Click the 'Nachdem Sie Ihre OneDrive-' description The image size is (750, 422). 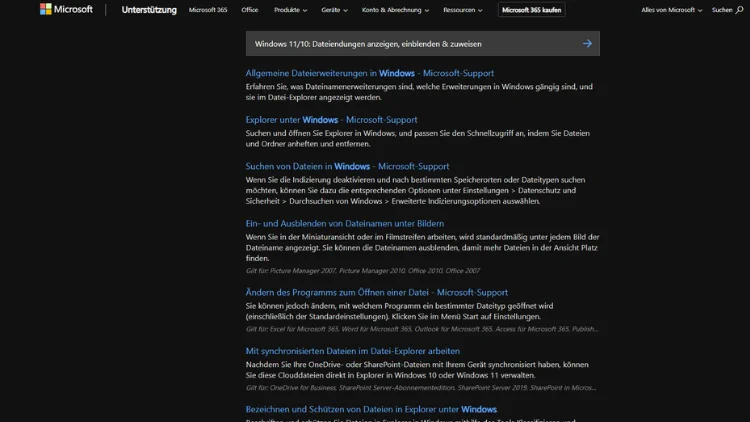tap(417, 370)
